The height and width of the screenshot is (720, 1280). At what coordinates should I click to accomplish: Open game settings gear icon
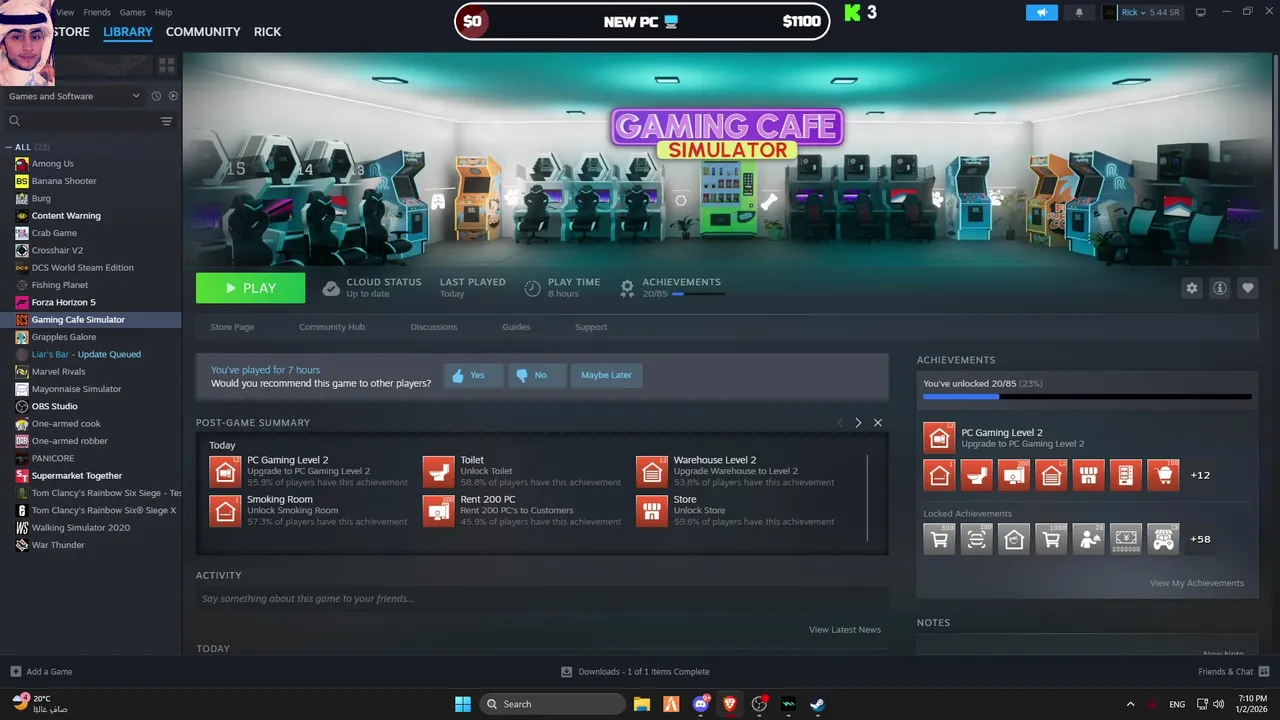[1191, 288]
